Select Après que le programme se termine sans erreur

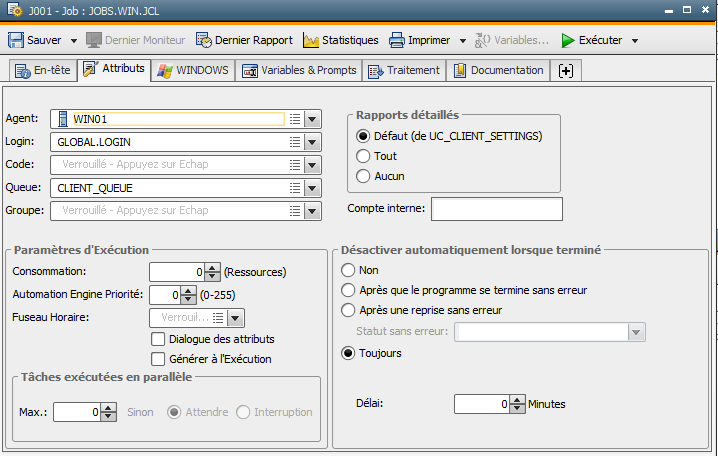pos(348,290)
